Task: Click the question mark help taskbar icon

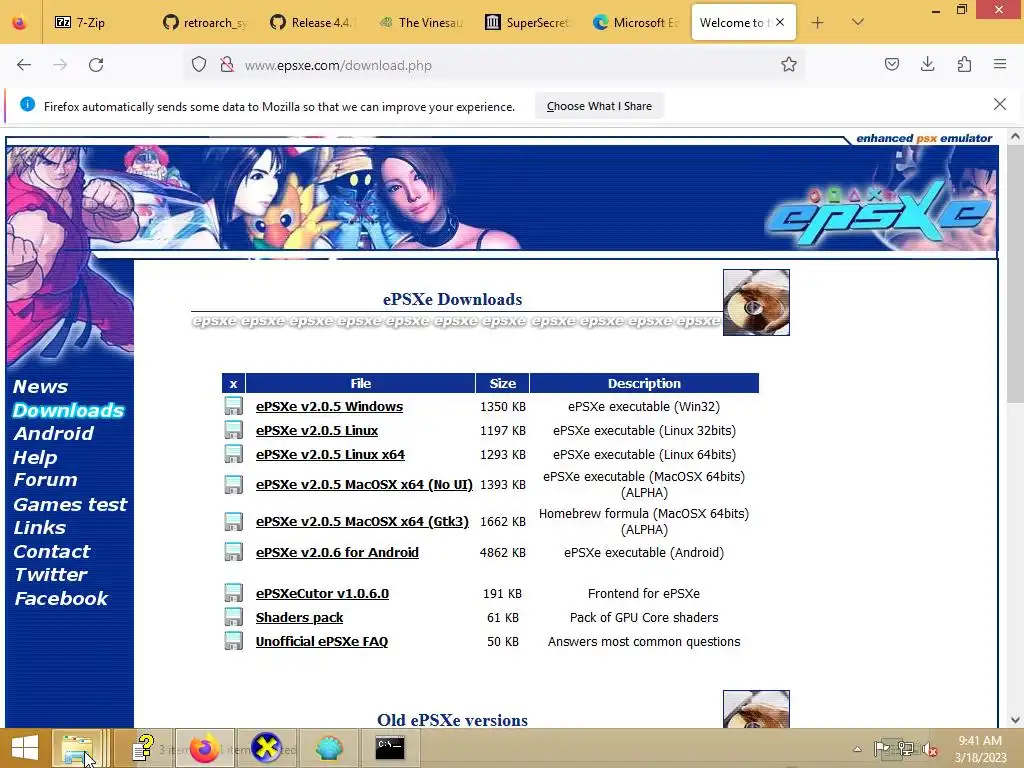Action: [x=142, y=748]
